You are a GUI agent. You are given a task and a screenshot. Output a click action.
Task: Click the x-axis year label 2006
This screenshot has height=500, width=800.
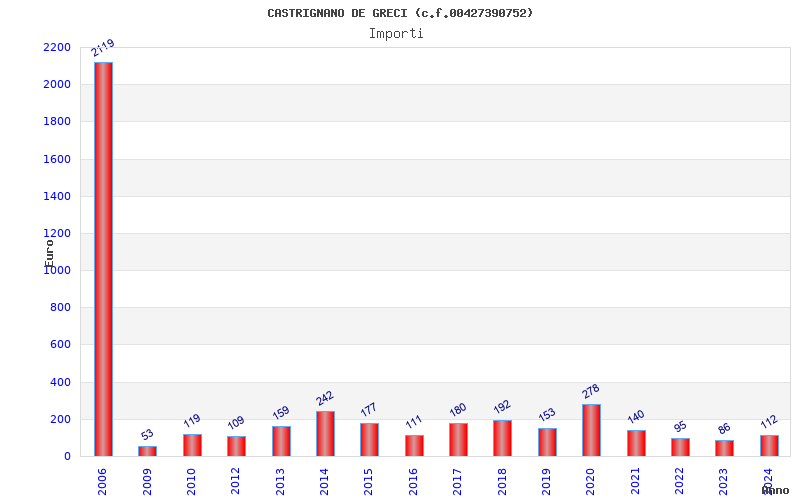102,482
